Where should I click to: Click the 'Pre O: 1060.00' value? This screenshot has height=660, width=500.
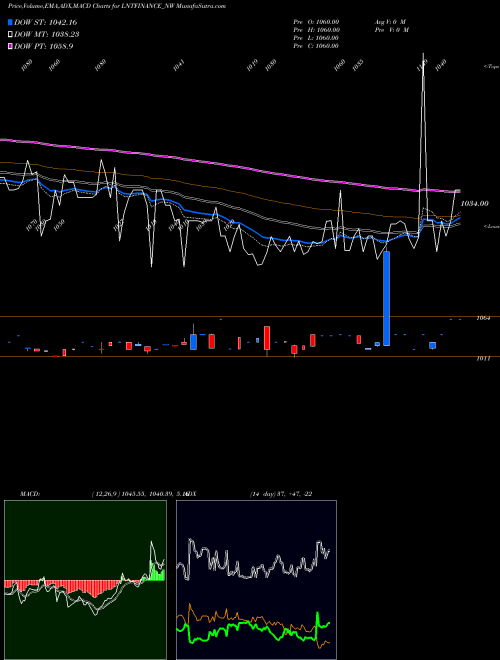click(x=316, y=22)
